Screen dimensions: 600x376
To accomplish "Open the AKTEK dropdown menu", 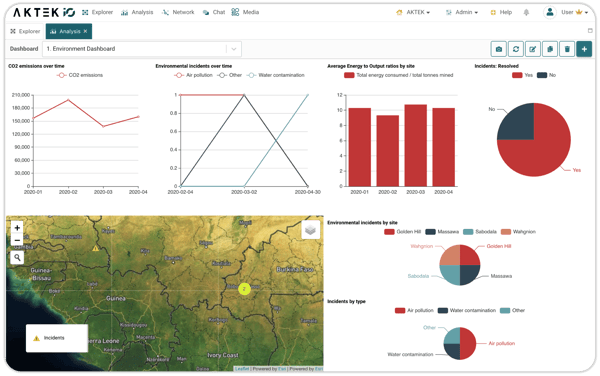I will pos(413,12).
